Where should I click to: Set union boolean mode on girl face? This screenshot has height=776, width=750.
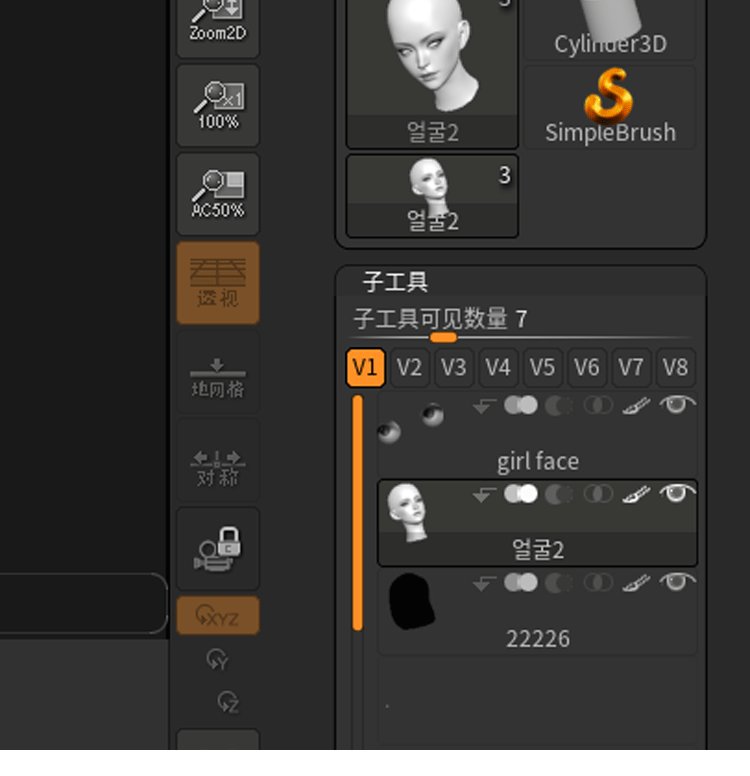click(521, 405)
